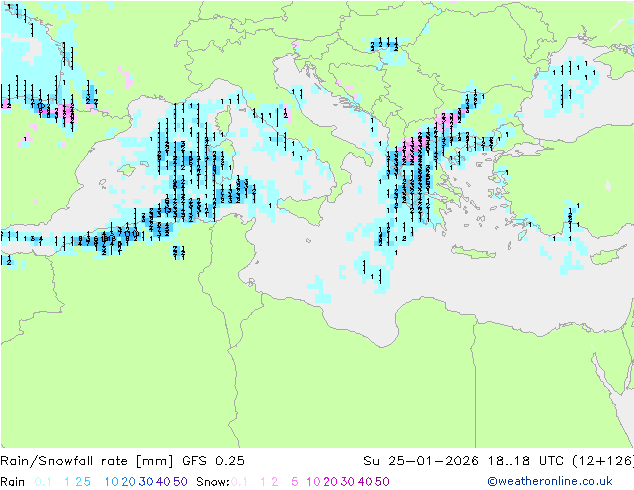Click the island of Corsica on map
The image size is (634, 490).
point(224,120)
